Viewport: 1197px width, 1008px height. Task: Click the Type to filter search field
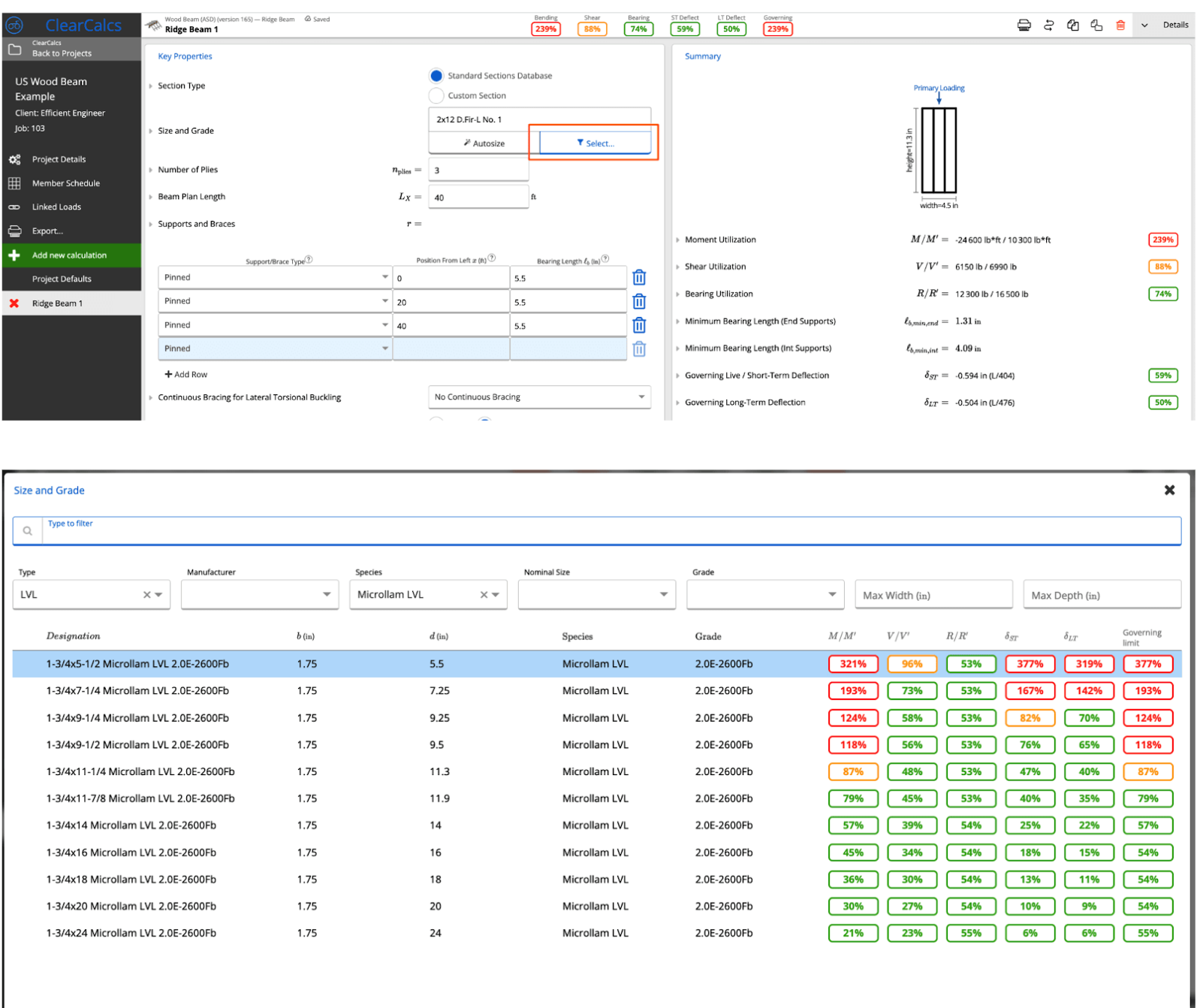[x=611, y=531]
